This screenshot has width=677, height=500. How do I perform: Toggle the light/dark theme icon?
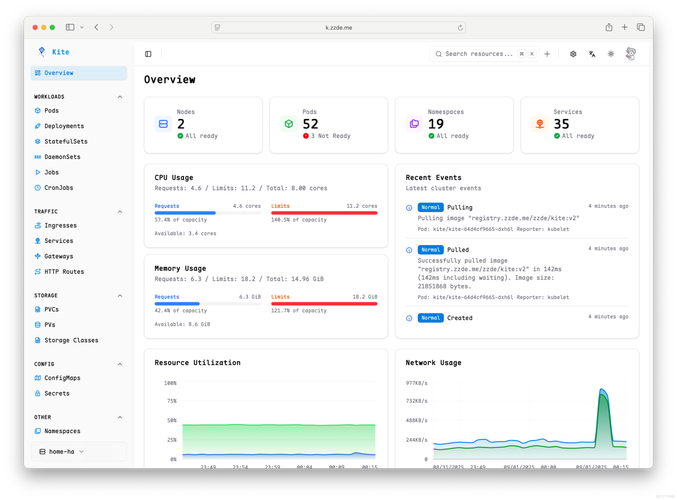[611, 54]
